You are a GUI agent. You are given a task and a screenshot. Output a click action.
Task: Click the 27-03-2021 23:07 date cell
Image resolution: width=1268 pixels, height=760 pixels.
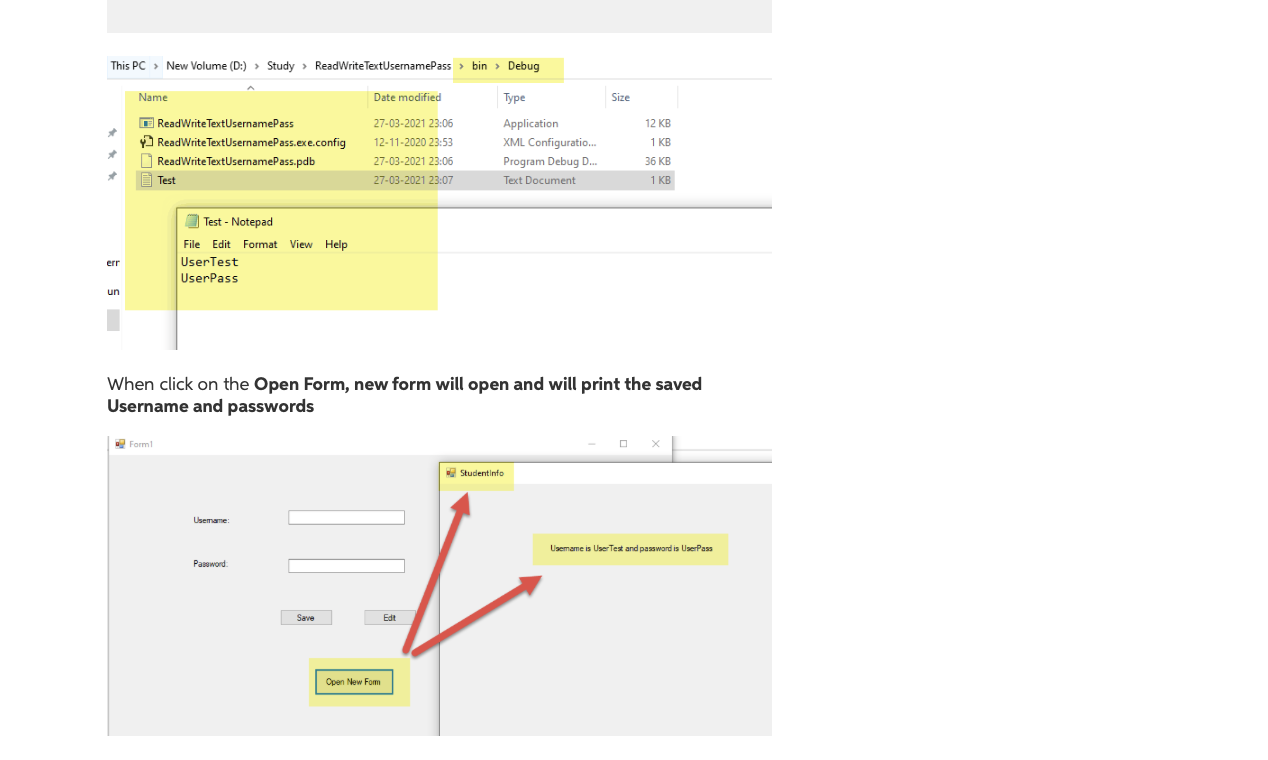click(x=413, y=180)
